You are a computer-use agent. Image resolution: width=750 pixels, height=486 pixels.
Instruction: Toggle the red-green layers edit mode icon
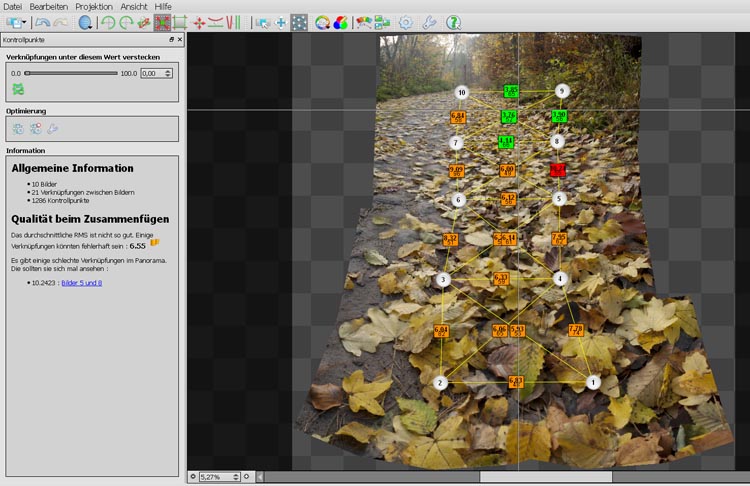coord(363,21)
